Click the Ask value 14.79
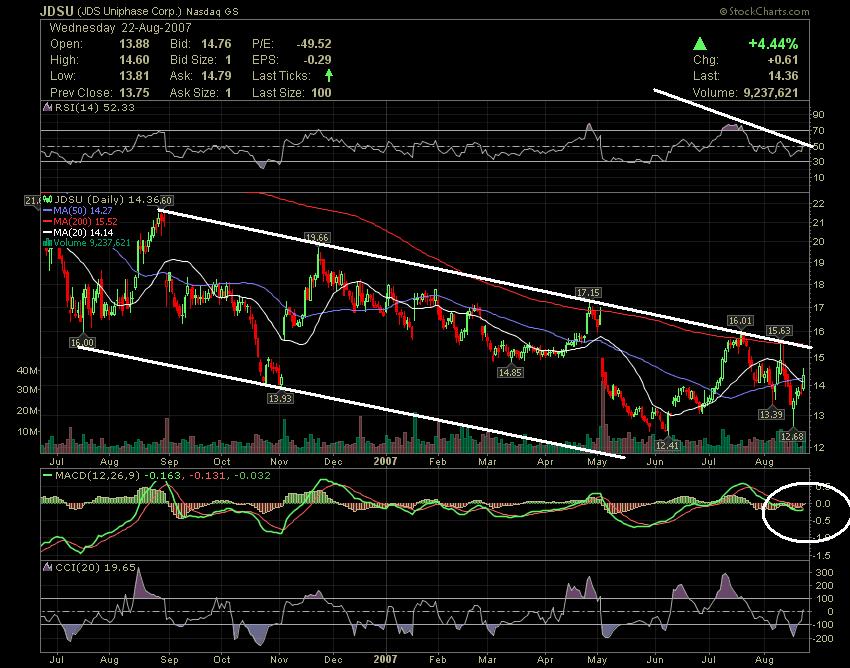 216,76
